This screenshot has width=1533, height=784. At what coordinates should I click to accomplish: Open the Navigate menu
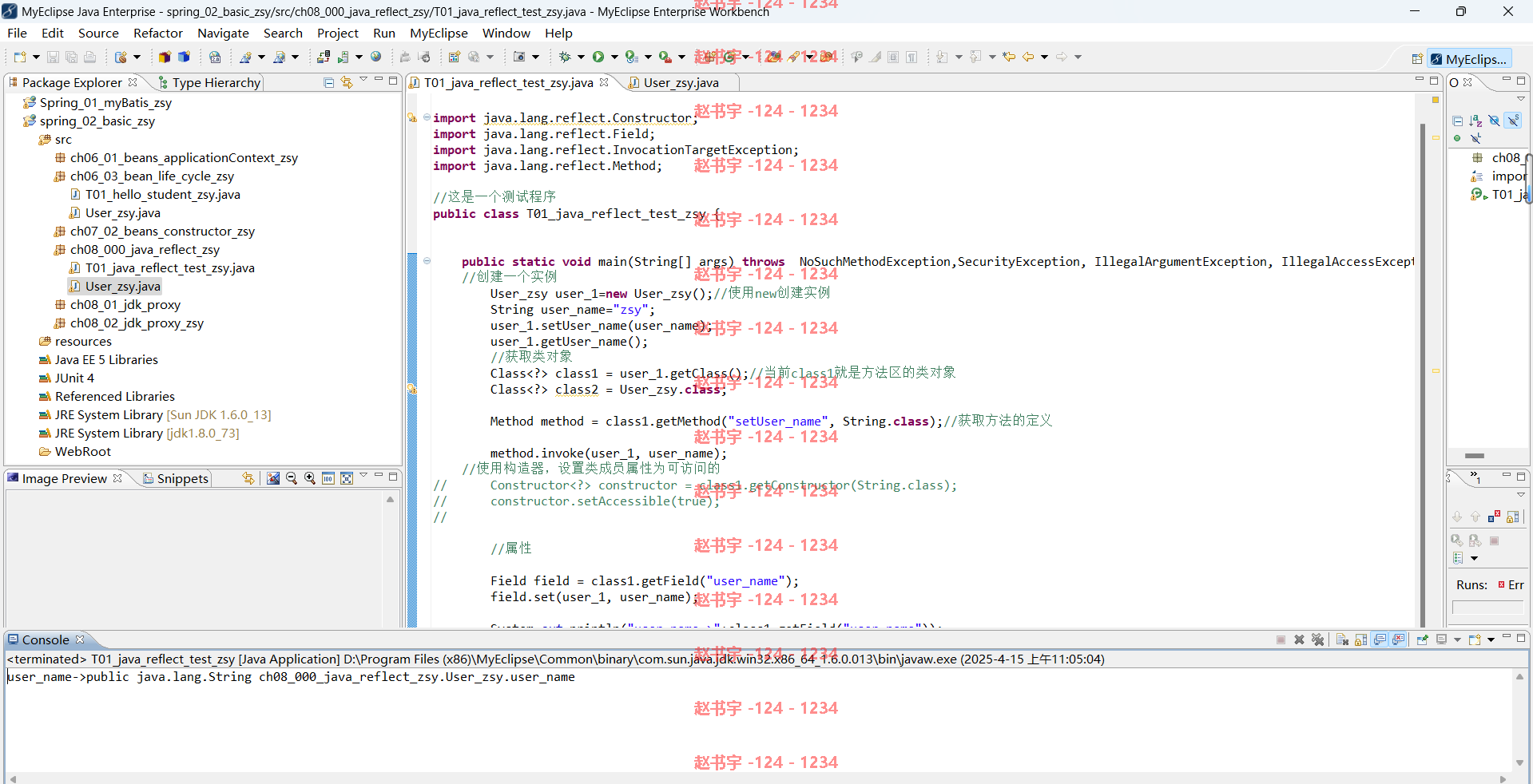[x=223, y=33]
